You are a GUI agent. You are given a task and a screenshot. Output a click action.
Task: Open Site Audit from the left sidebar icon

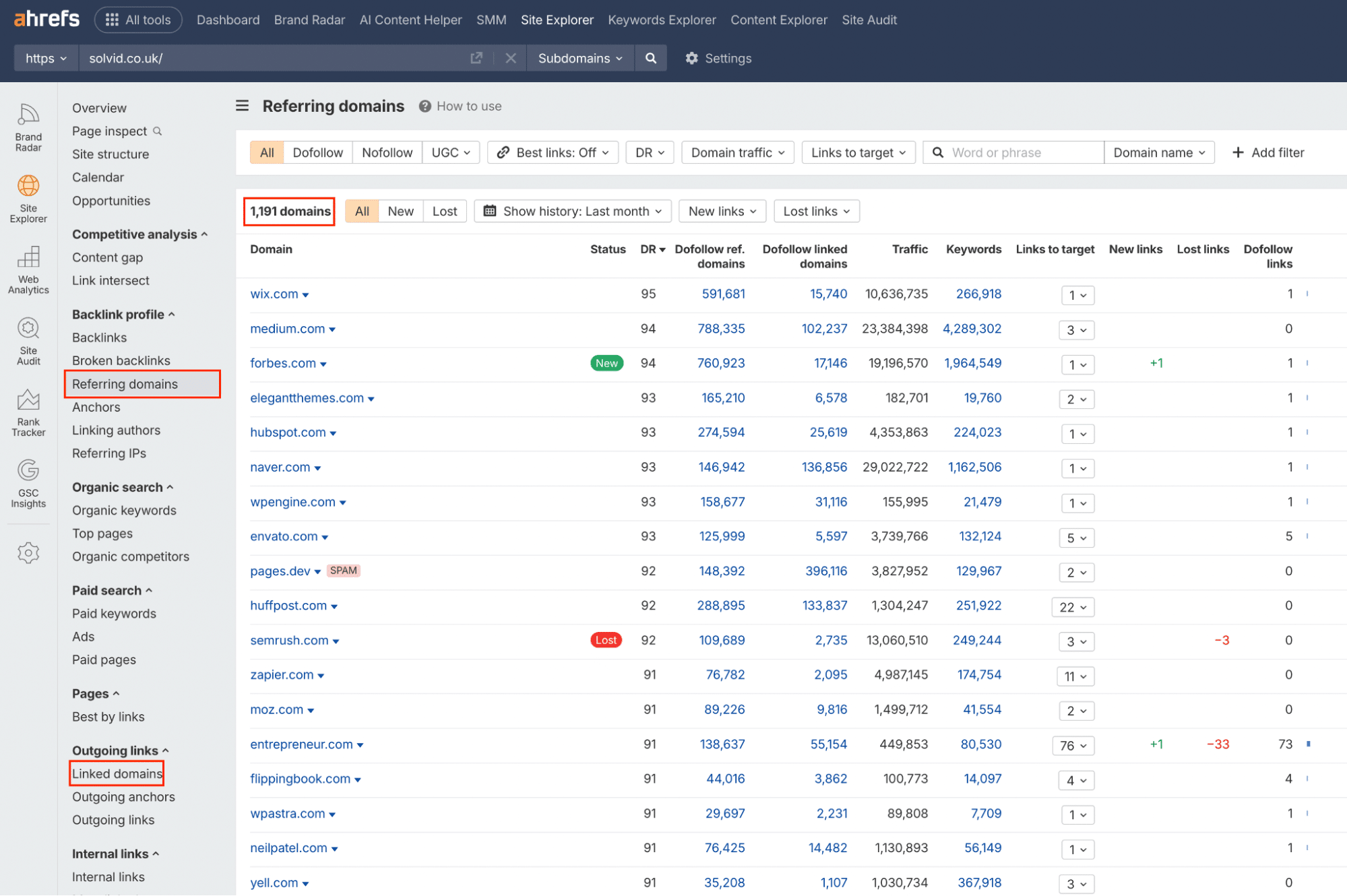click(x=28, y=341)
